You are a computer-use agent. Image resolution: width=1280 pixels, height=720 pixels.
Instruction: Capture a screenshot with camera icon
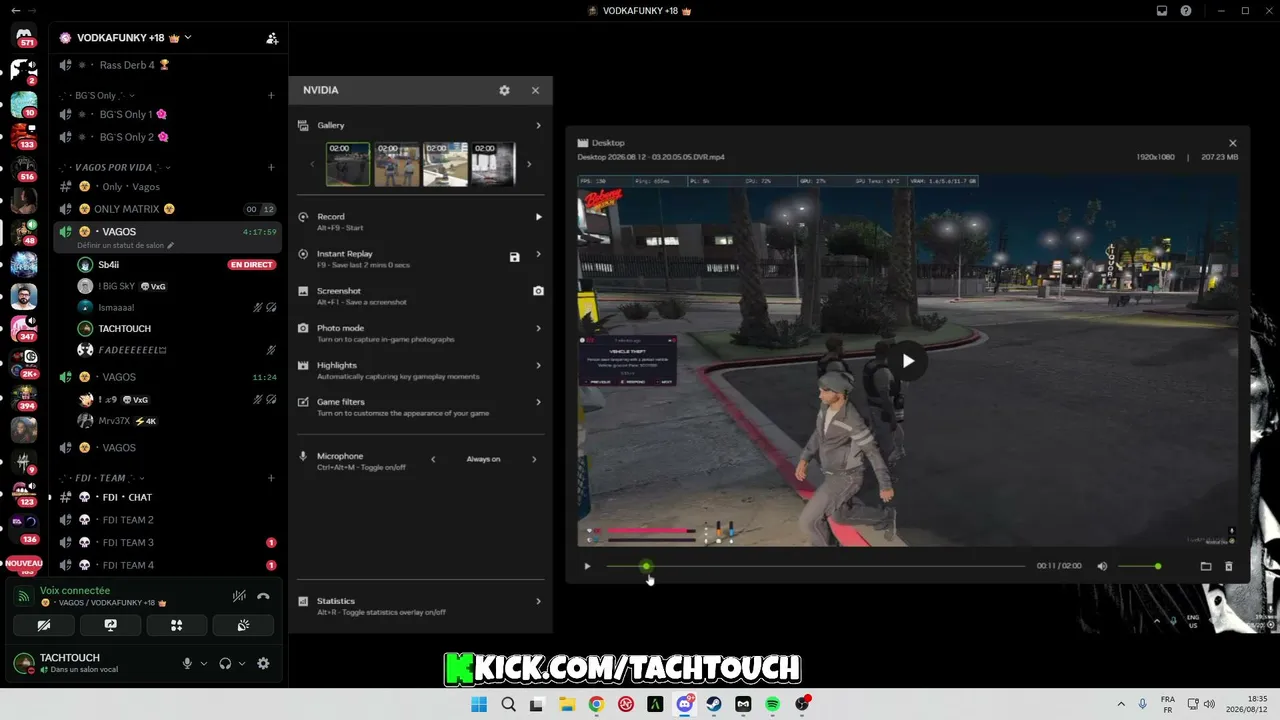538,291
